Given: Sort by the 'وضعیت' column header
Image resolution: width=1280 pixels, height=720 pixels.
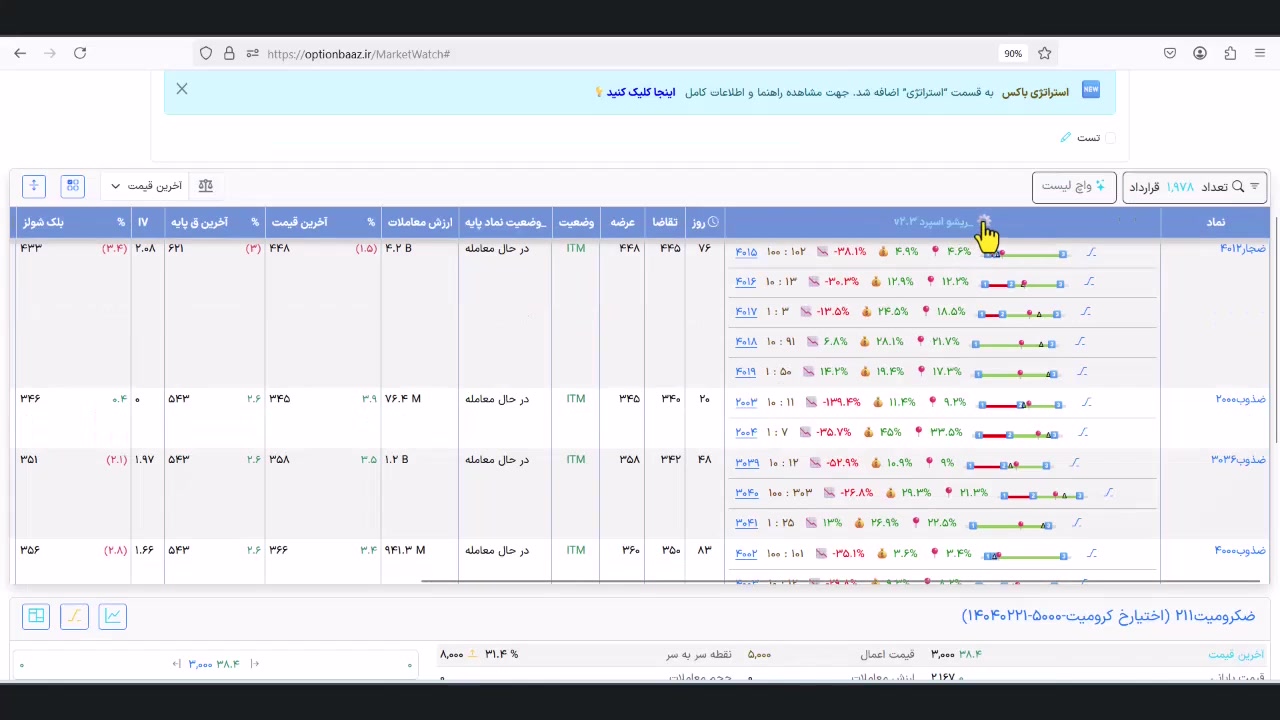Looking at the screenshot, I should pyautogui.click(x=576, y=222).
